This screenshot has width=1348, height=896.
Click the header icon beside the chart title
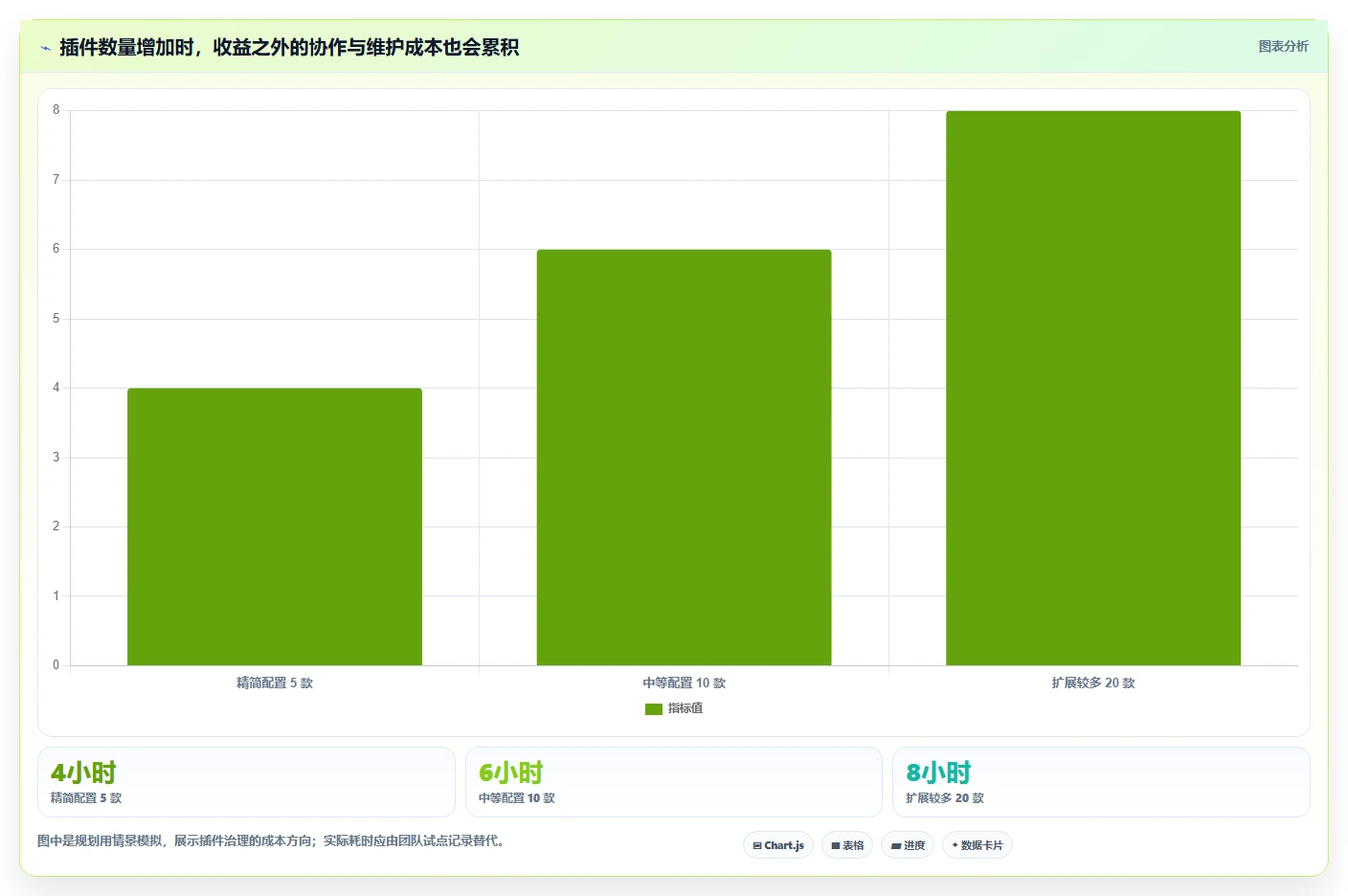click(x=45, y=48)
